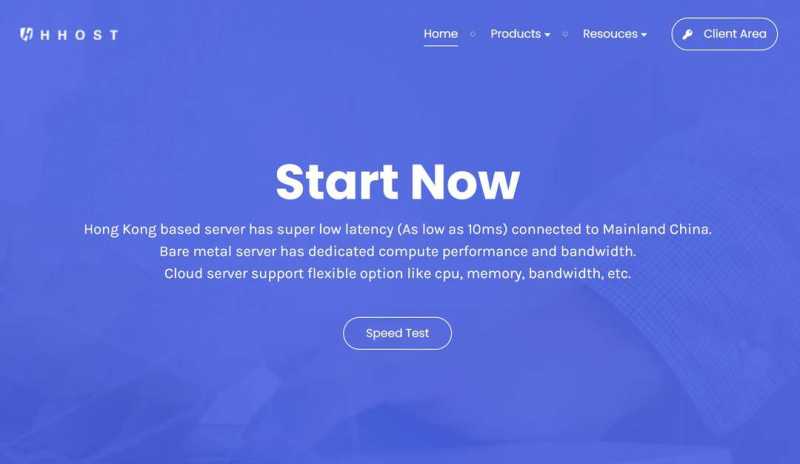The height and width of the screenshot is (464, 800).
Task: Click the Cloud server support sentence
Action: (397, 274)
